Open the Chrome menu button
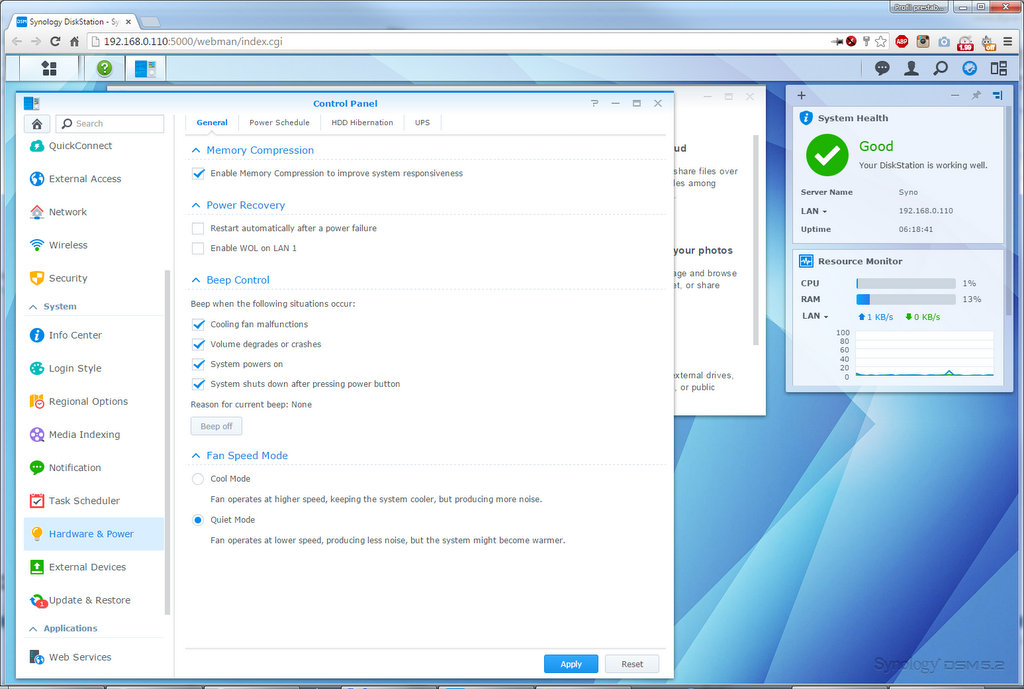1024x689 pixels. point(1008,41)
